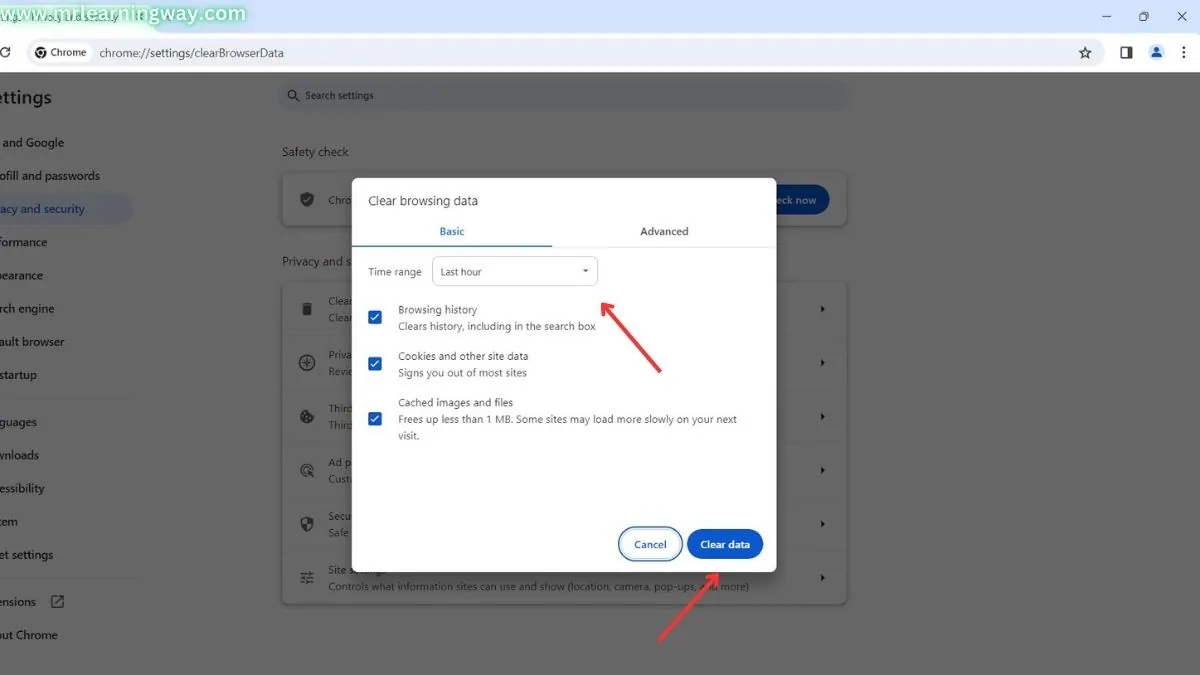Click the Search settings field

tap(563, 96)
